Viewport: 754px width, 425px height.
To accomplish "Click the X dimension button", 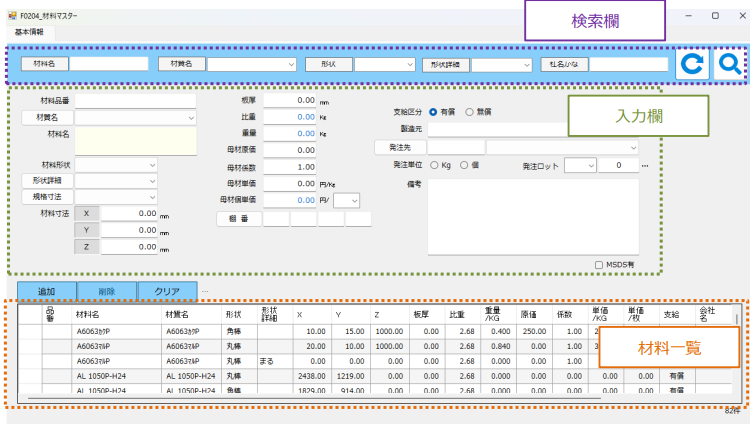I will (87, 213).
